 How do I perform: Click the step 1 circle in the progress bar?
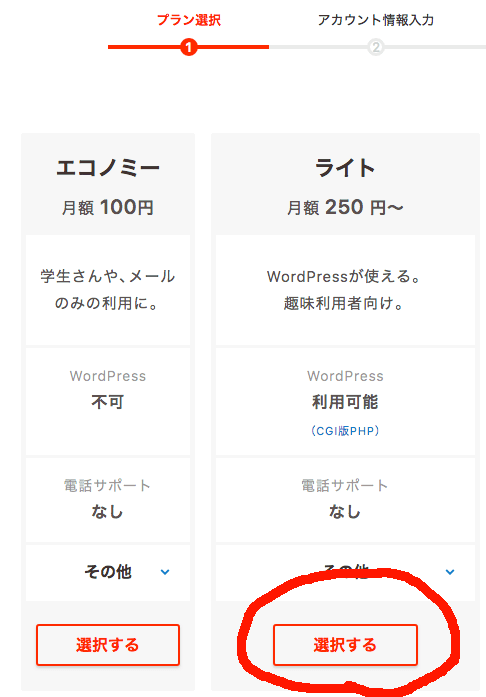[189, 47]
